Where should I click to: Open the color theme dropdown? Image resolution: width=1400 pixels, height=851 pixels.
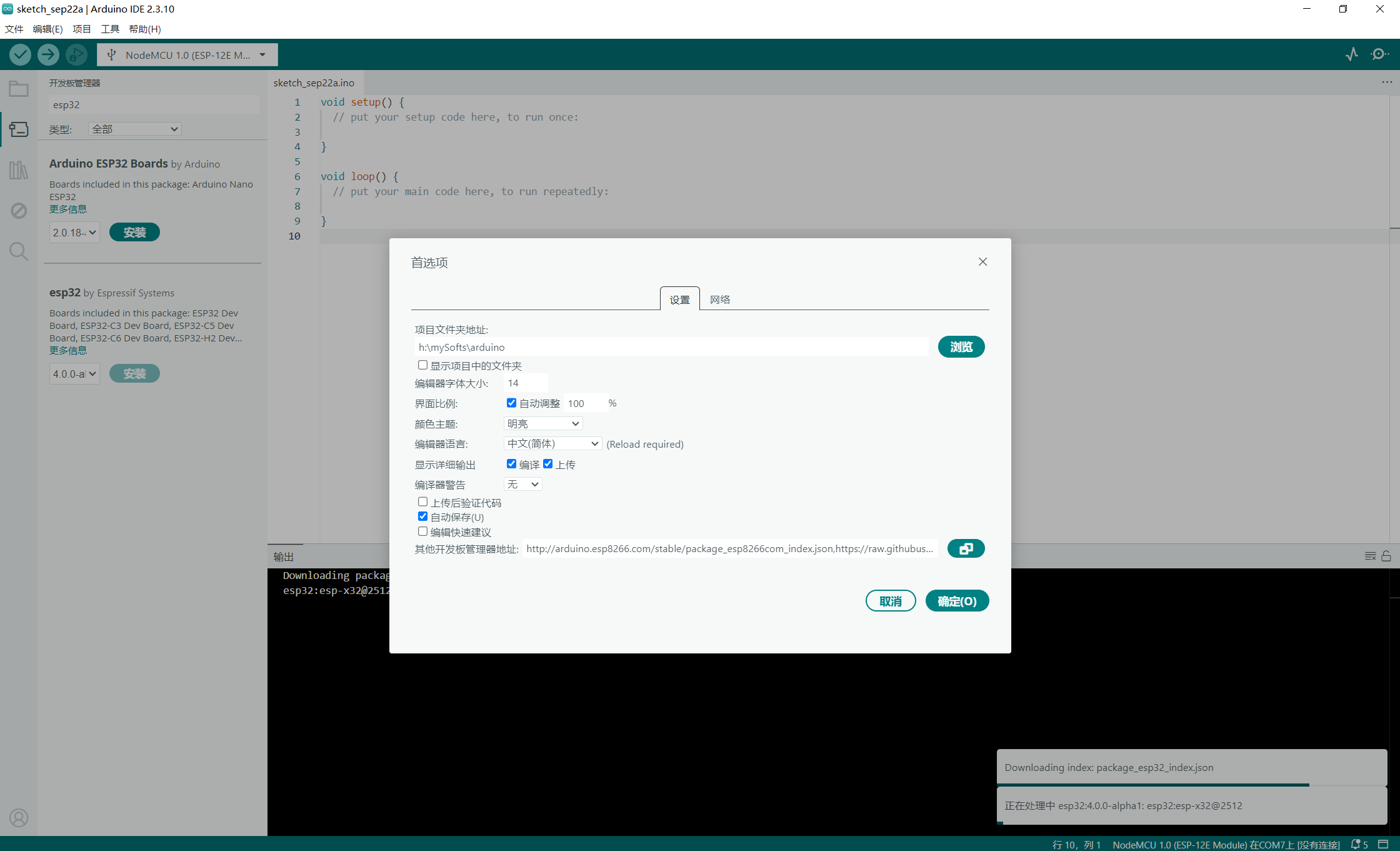(x=543, y=424)
